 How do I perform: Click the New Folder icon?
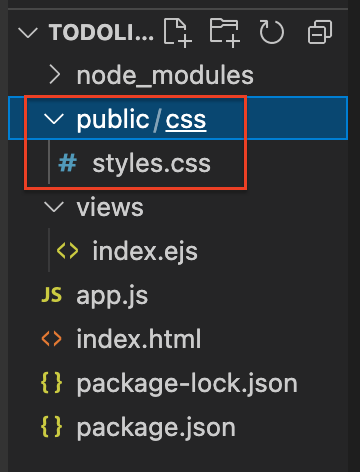225,33
